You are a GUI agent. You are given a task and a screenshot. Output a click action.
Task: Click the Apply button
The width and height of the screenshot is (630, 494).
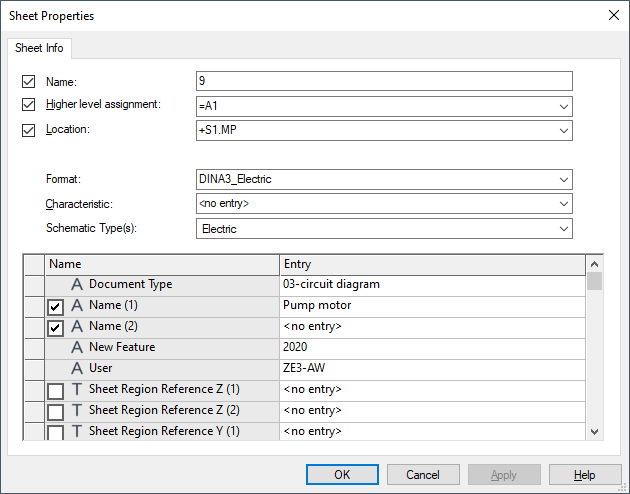(504, 475)
